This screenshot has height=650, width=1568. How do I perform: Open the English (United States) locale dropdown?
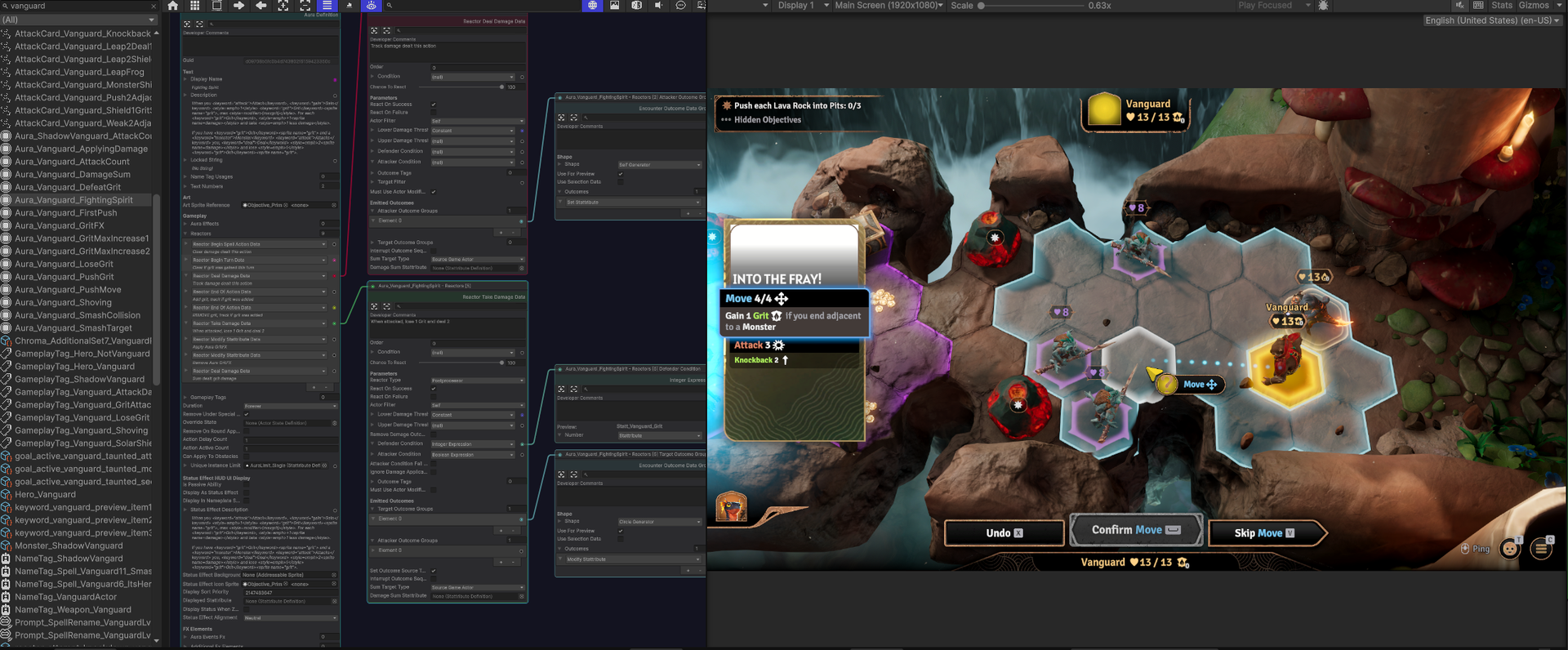[1492, 20]
